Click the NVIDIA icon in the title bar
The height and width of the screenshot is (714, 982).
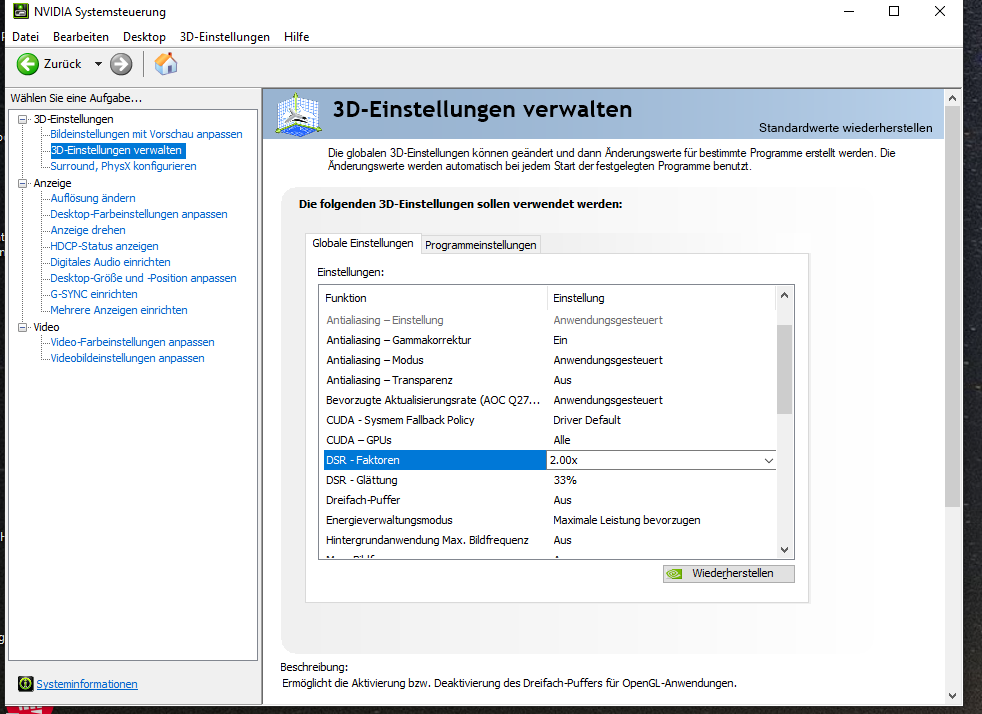click(21, 11)
